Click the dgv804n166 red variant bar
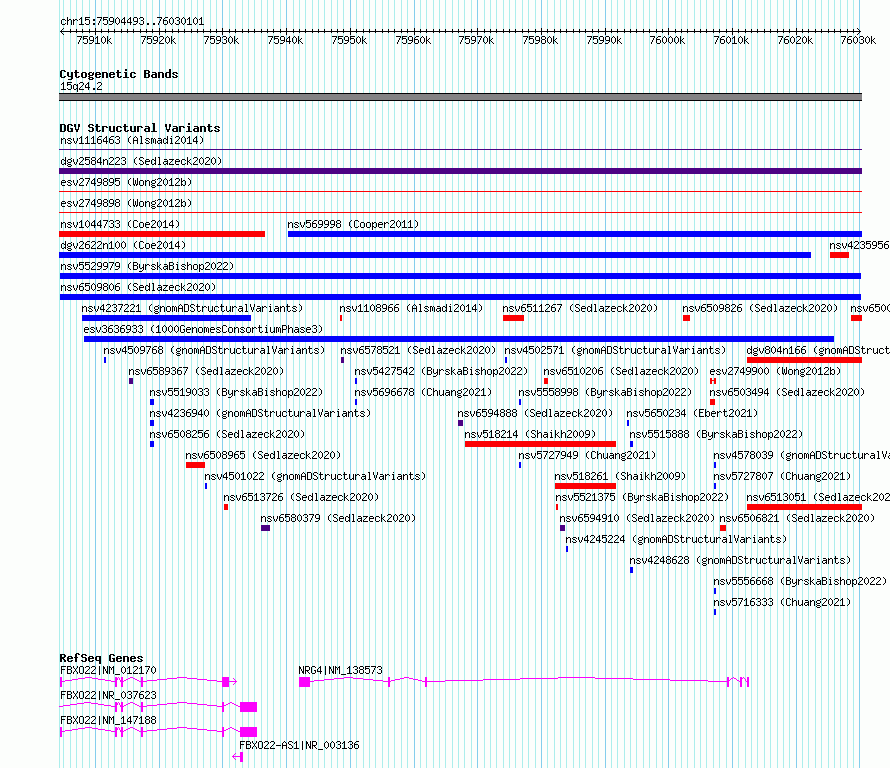 point(804,360)
